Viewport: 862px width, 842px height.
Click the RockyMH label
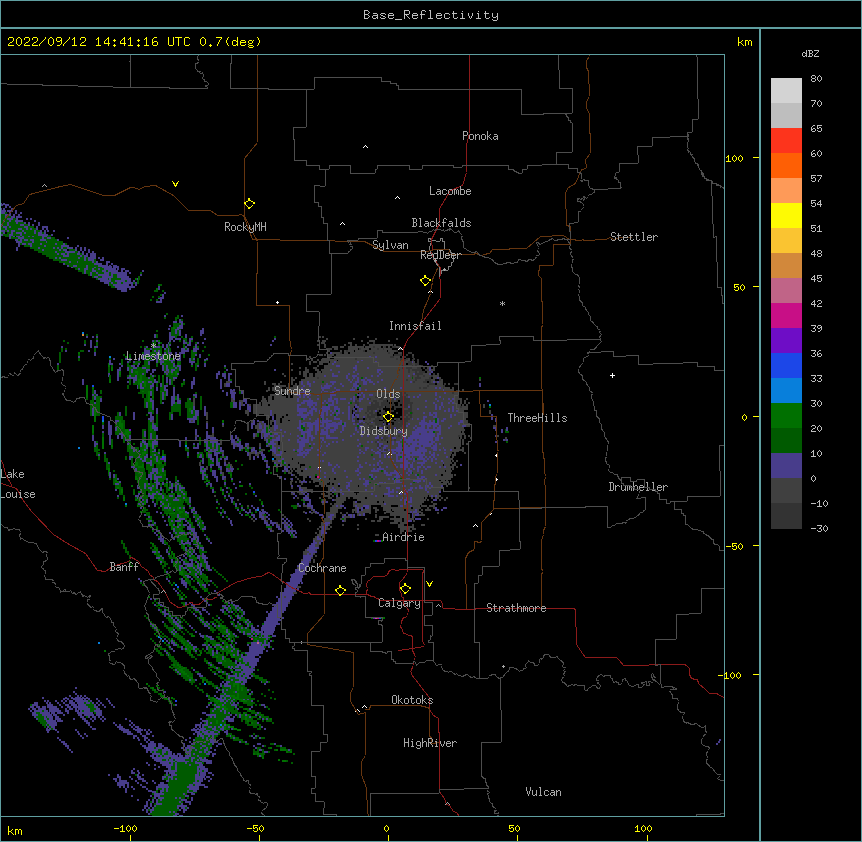click(245, 227)
